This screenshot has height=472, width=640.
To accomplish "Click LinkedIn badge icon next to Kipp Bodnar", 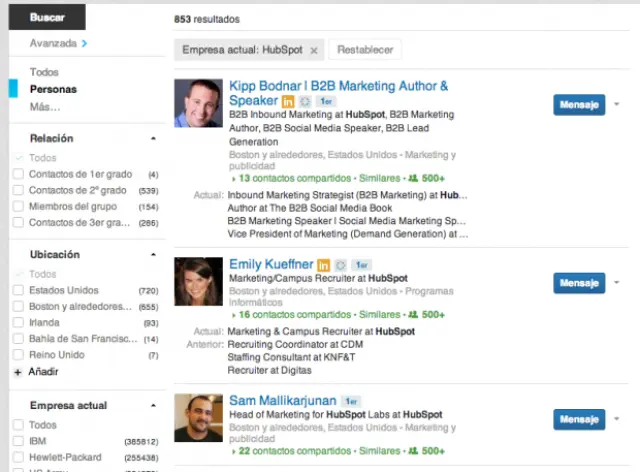I will point(288,102).
